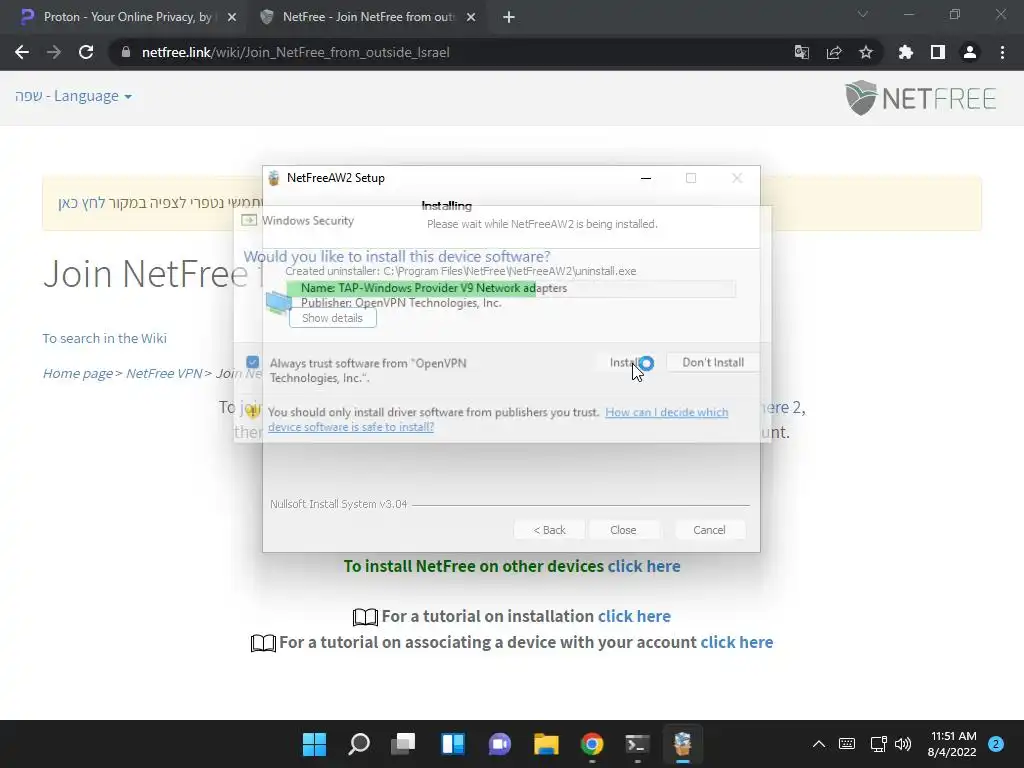Click the Close button in setup
The image size is (1024, 768).
pos(623,530)
